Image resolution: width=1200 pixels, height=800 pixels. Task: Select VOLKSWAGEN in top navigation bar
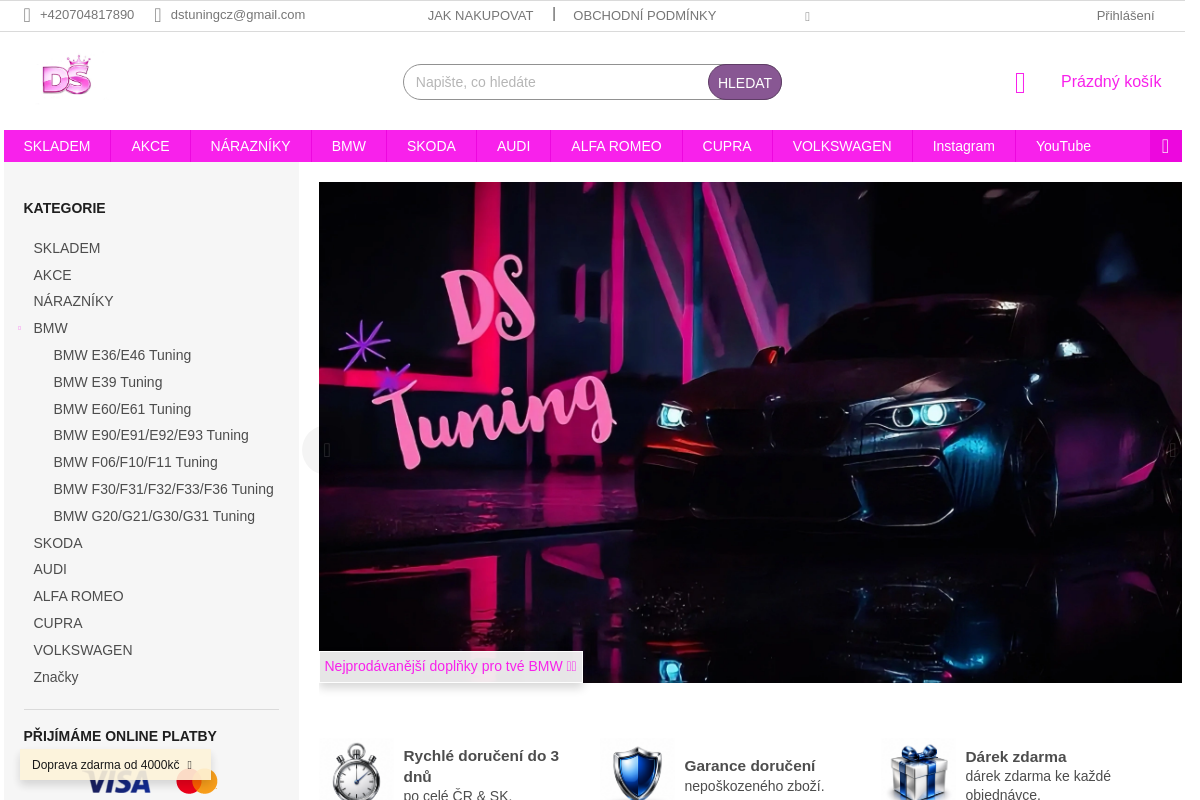(842, 146)
